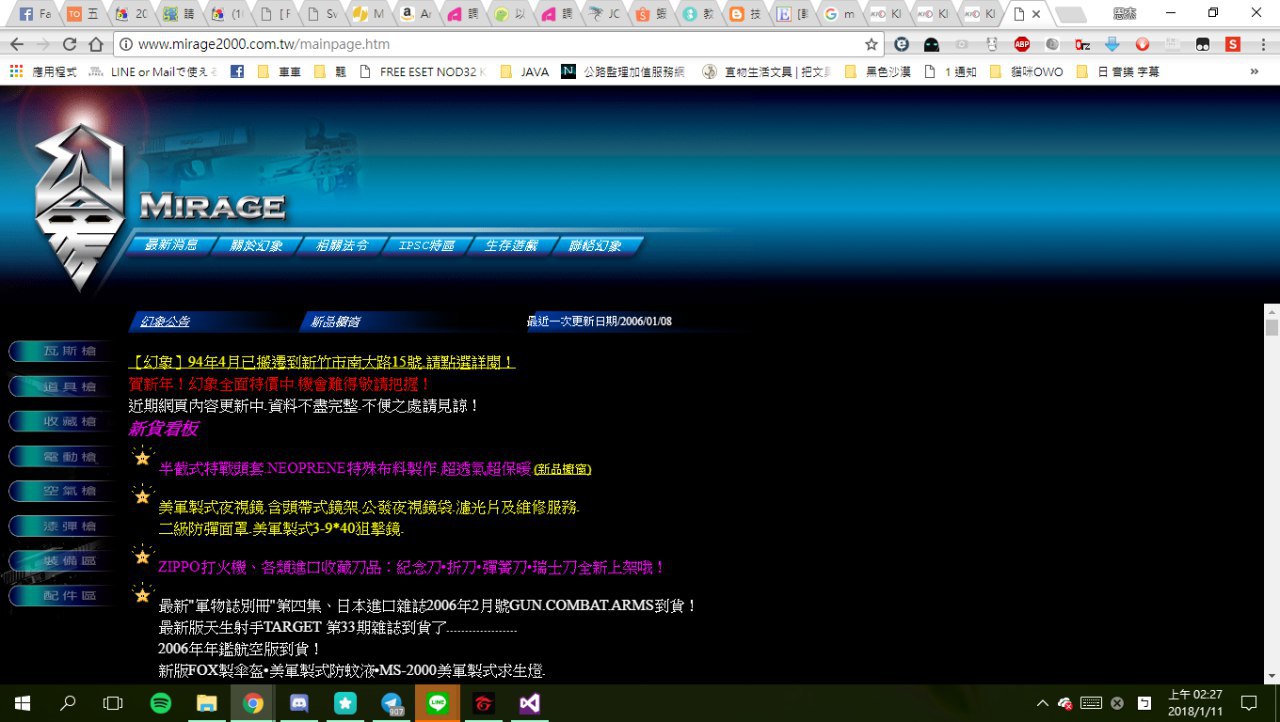Select the IPSC特區 navigation tab
This screenshot has height=722, width=1280.
pos(426,246)
